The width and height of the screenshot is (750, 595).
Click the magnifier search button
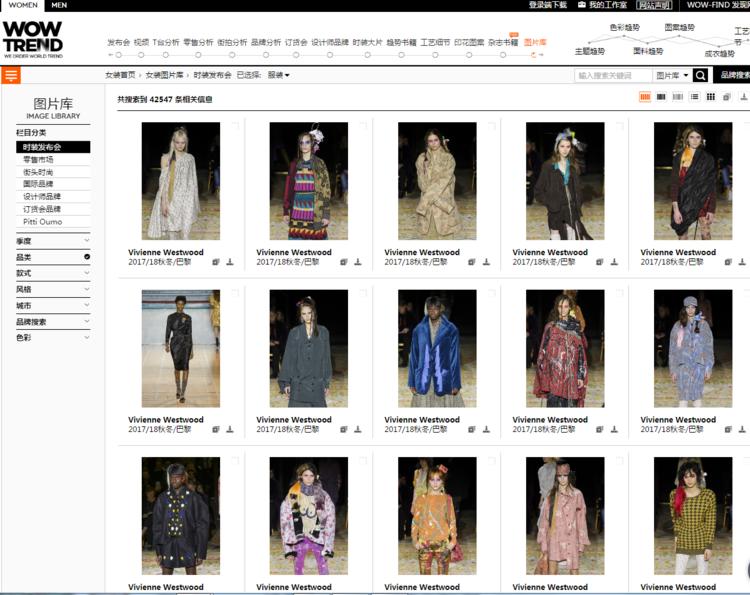pyautogui.click(x=701, y=76)
